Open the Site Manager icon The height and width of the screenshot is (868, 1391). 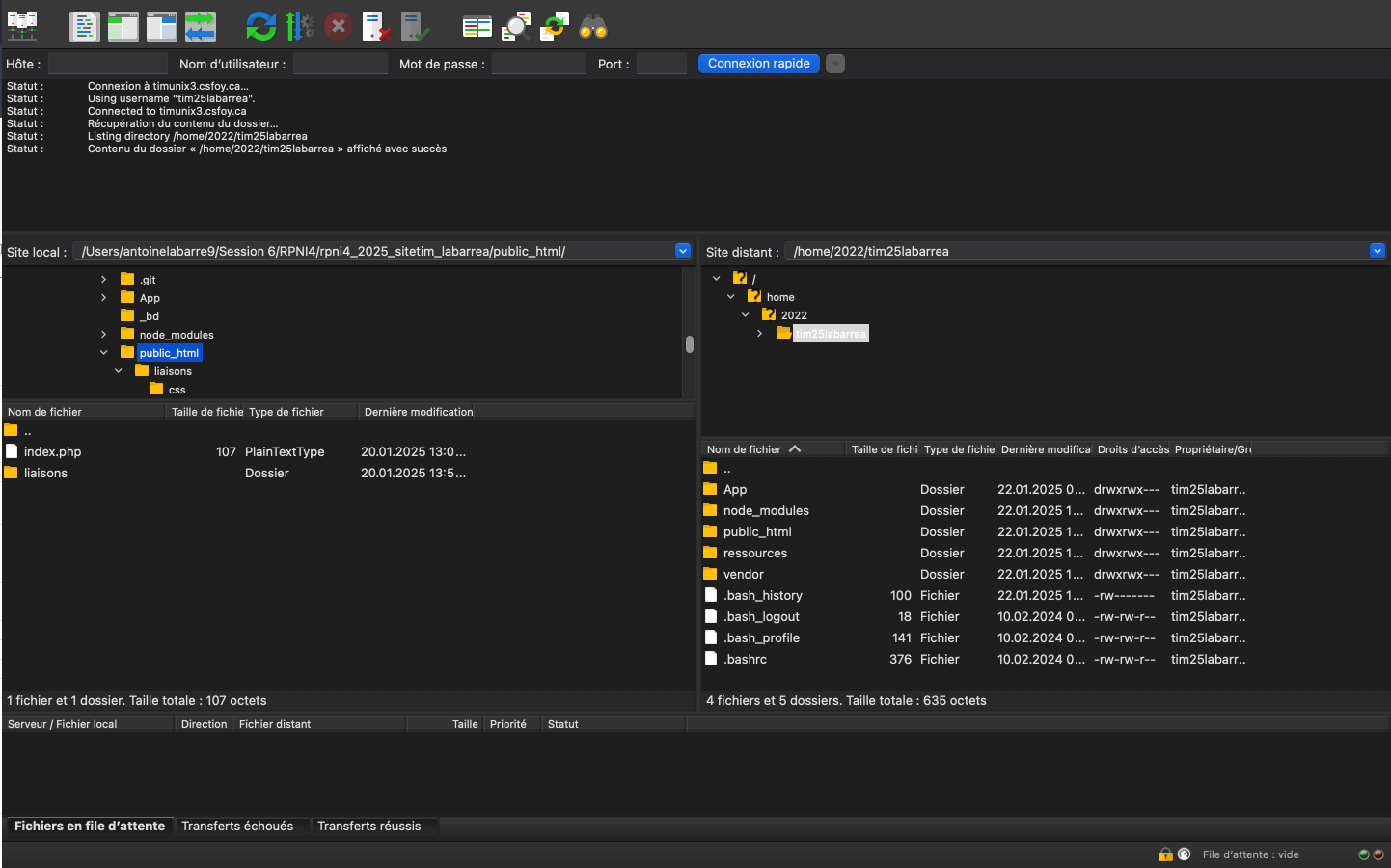coord(22,26)
